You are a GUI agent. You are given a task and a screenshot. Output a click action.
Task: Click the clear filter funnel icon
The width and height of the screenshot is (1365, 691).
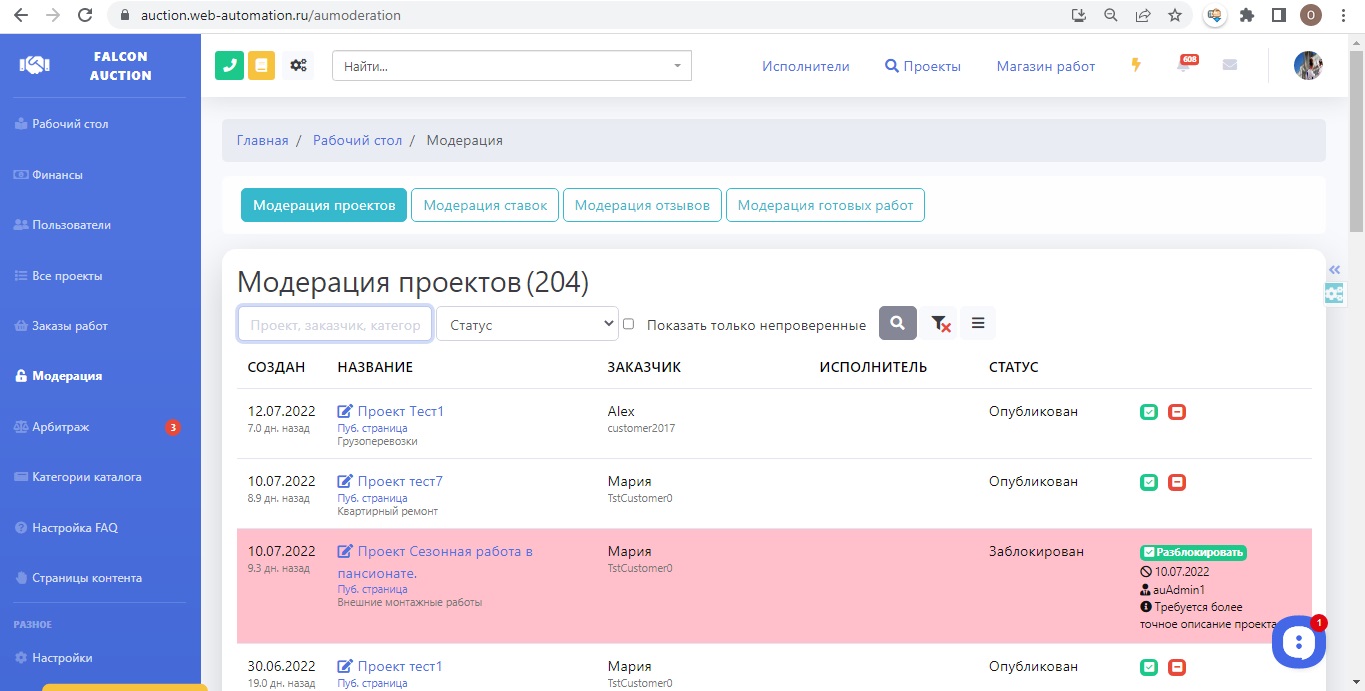coord(940,323)
